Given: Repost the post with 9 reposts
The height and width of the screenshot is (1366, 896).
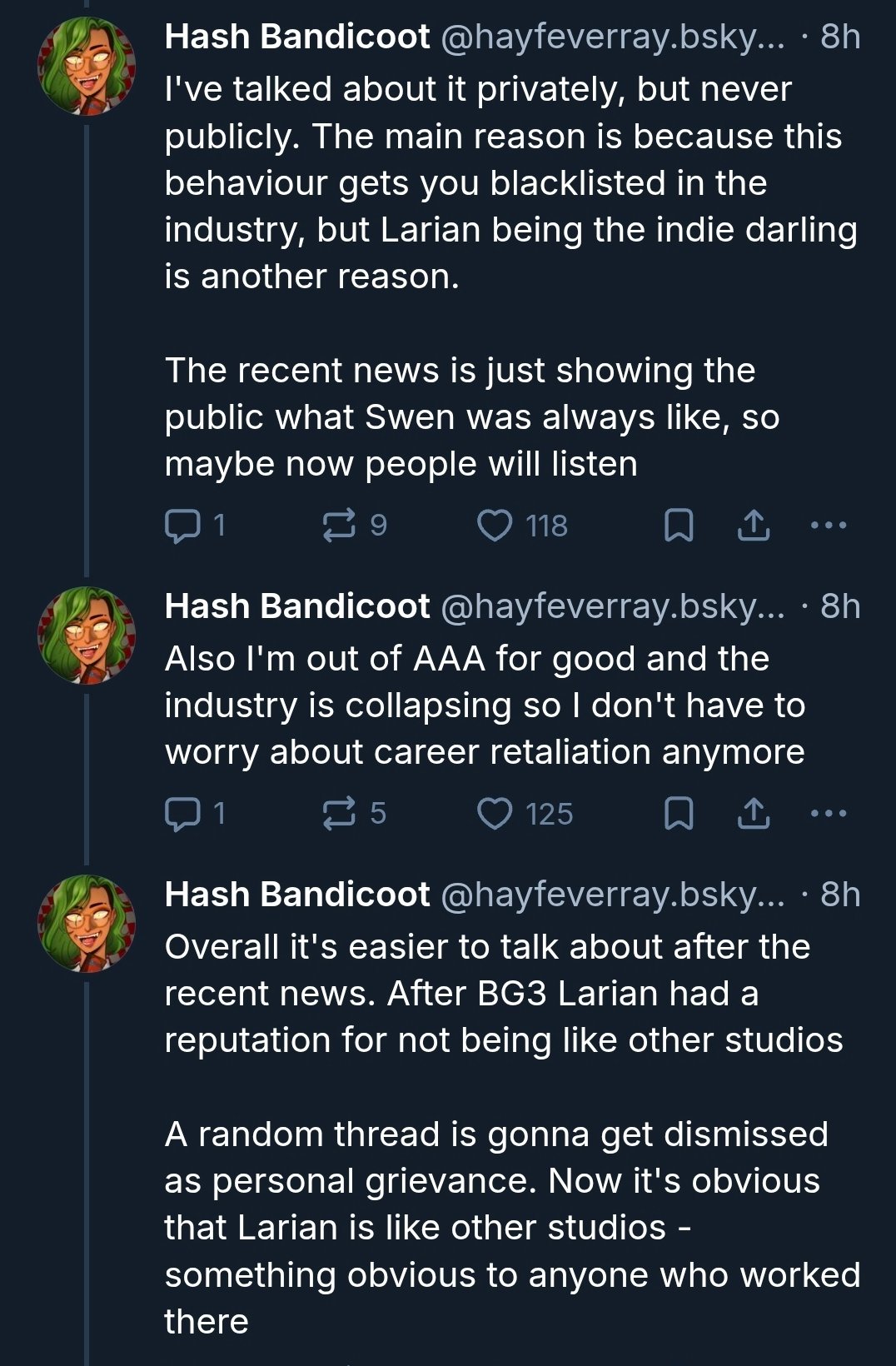Looking at the screenshot, I should point(339,526).
